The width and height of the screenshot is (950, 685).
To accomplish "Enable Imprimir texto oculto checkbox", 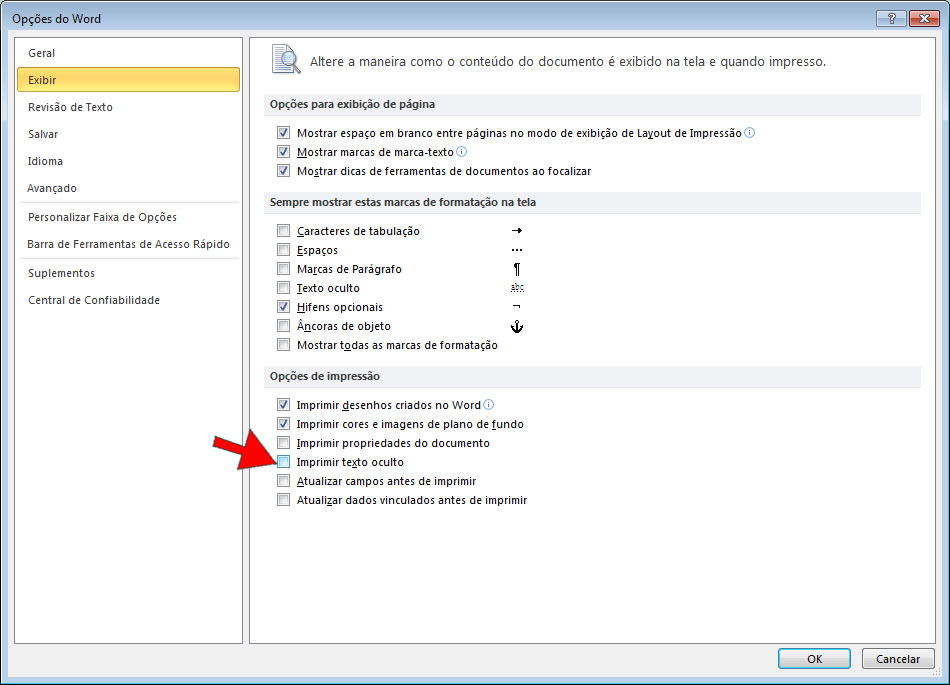I will click(283, 462).
